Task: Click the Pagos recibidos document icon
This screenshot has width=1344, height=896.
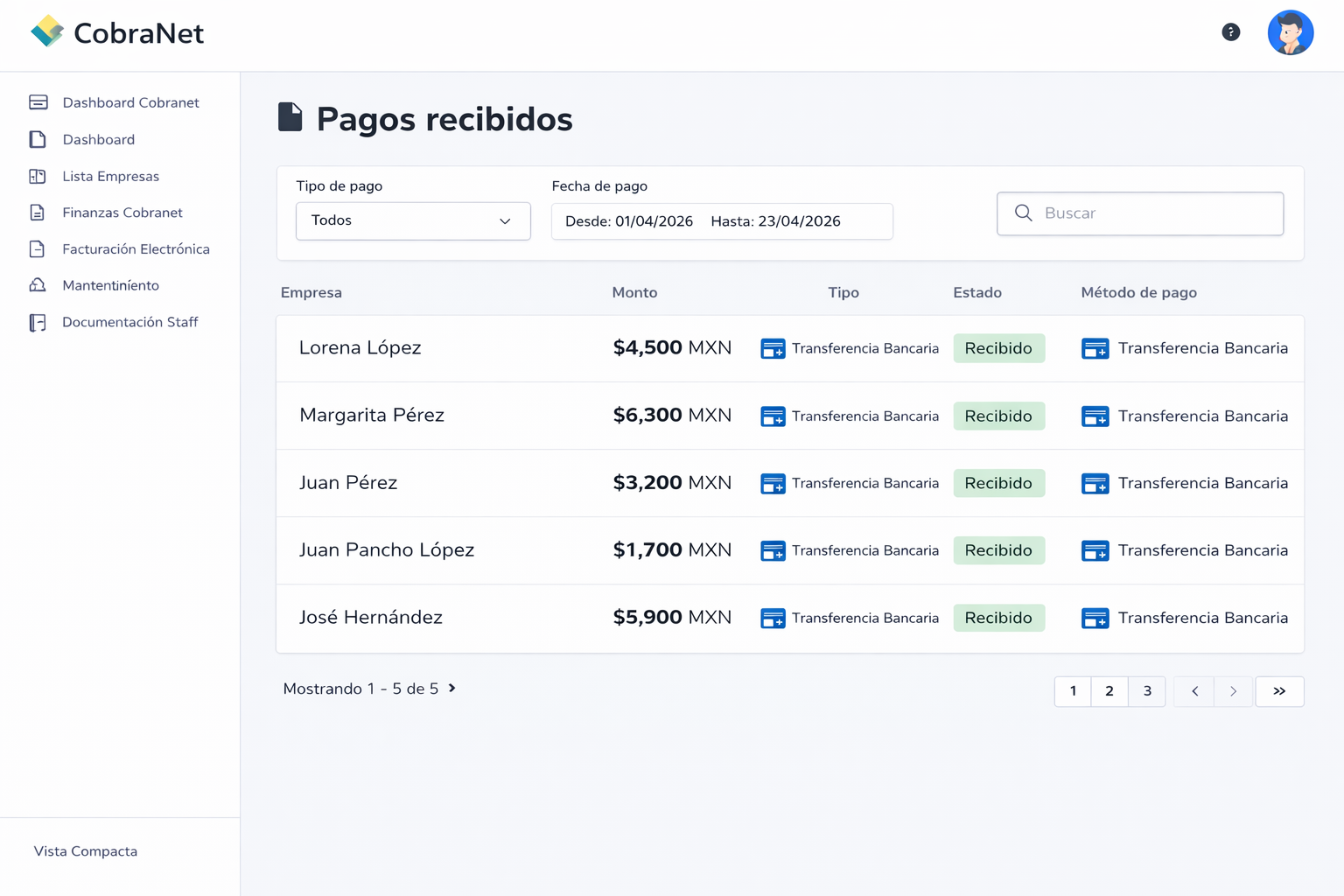Action: [290, 117]
